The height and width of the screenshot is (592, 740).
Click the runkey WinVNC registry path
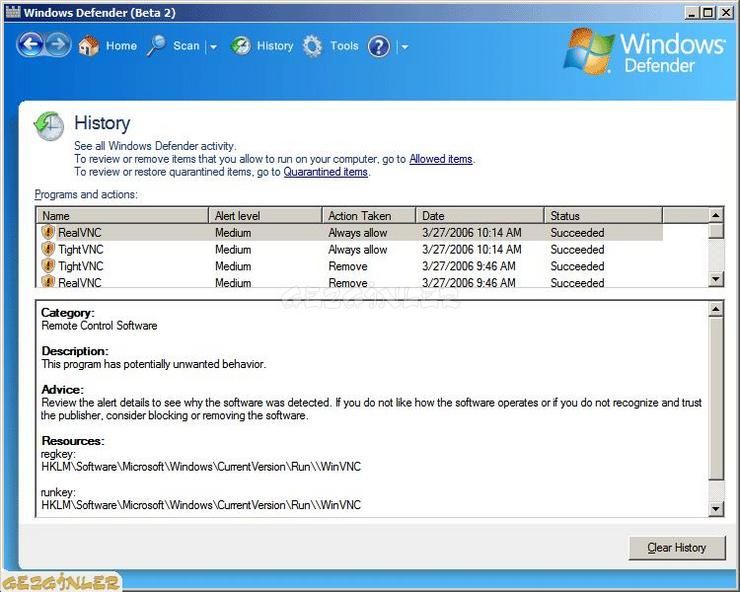click(201, 505)
